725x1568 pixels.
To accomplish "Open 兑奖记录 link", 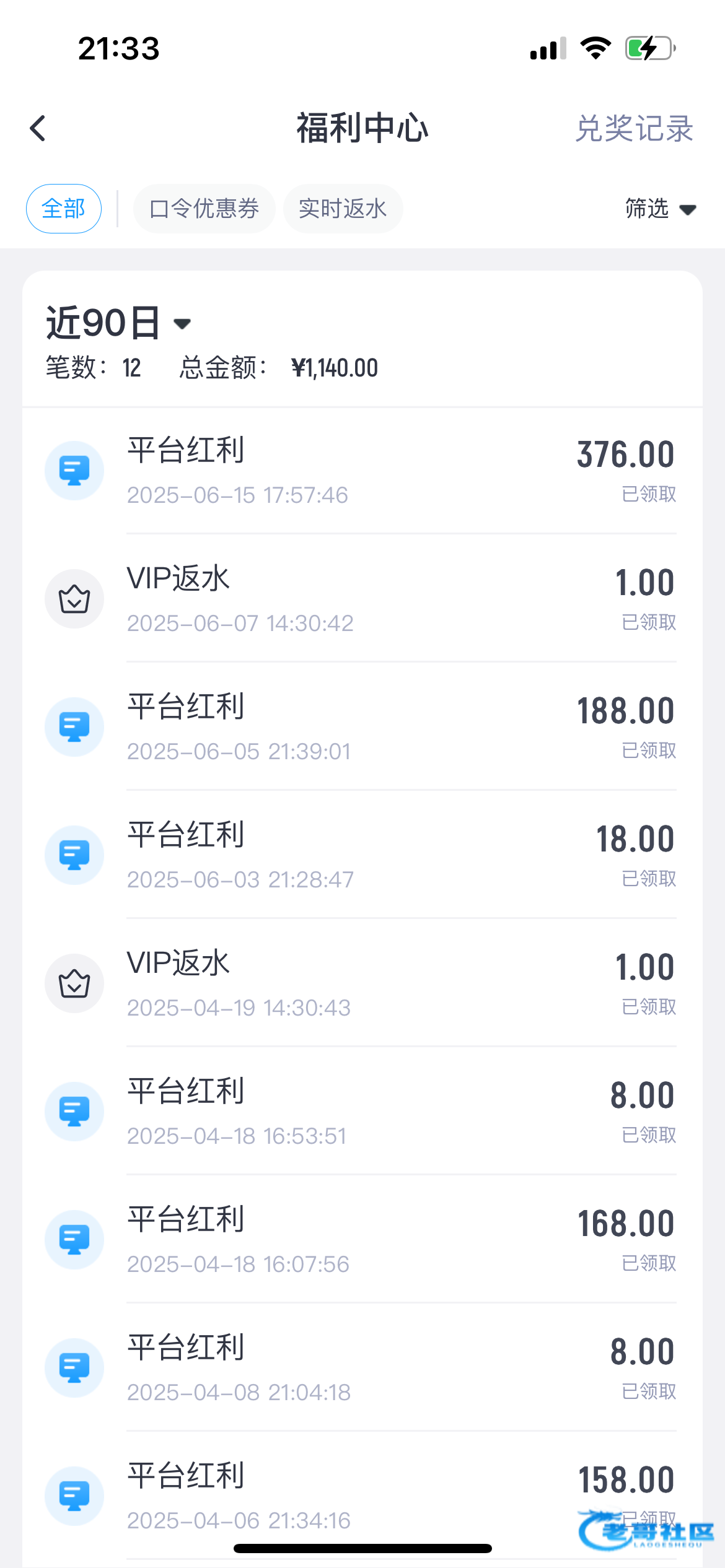I will [634, 129].
